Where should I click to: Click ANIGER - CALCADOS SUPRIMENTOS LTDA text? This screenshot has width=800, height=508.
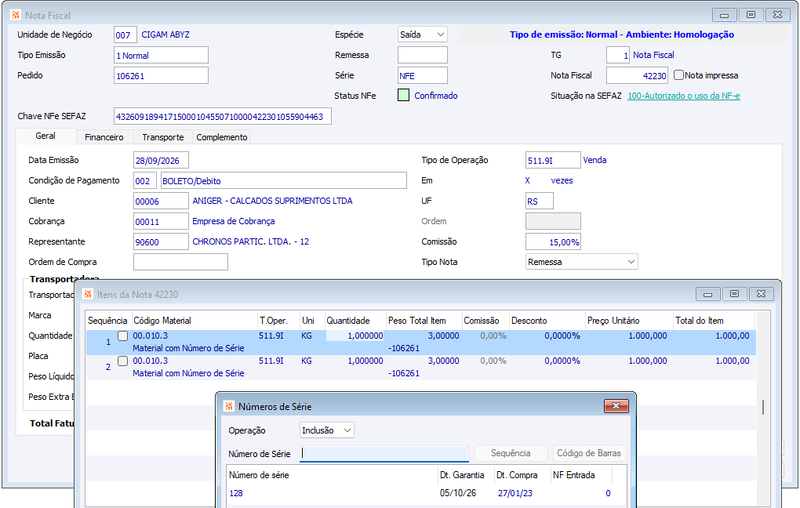pos(272,201)
